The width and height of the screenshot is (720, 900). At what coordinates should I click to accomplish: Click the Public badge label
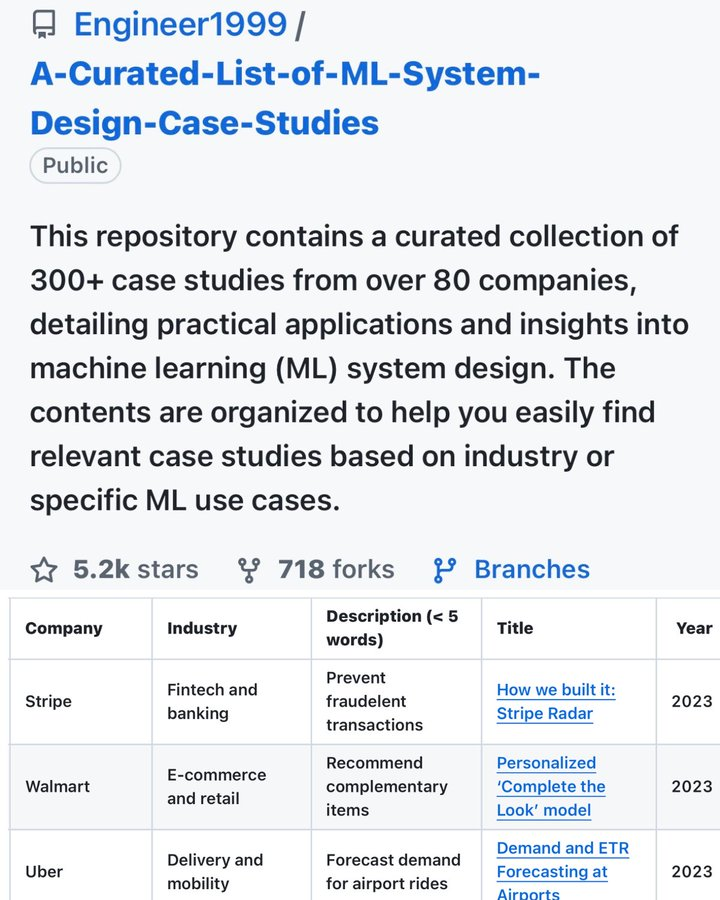point(75,166)
